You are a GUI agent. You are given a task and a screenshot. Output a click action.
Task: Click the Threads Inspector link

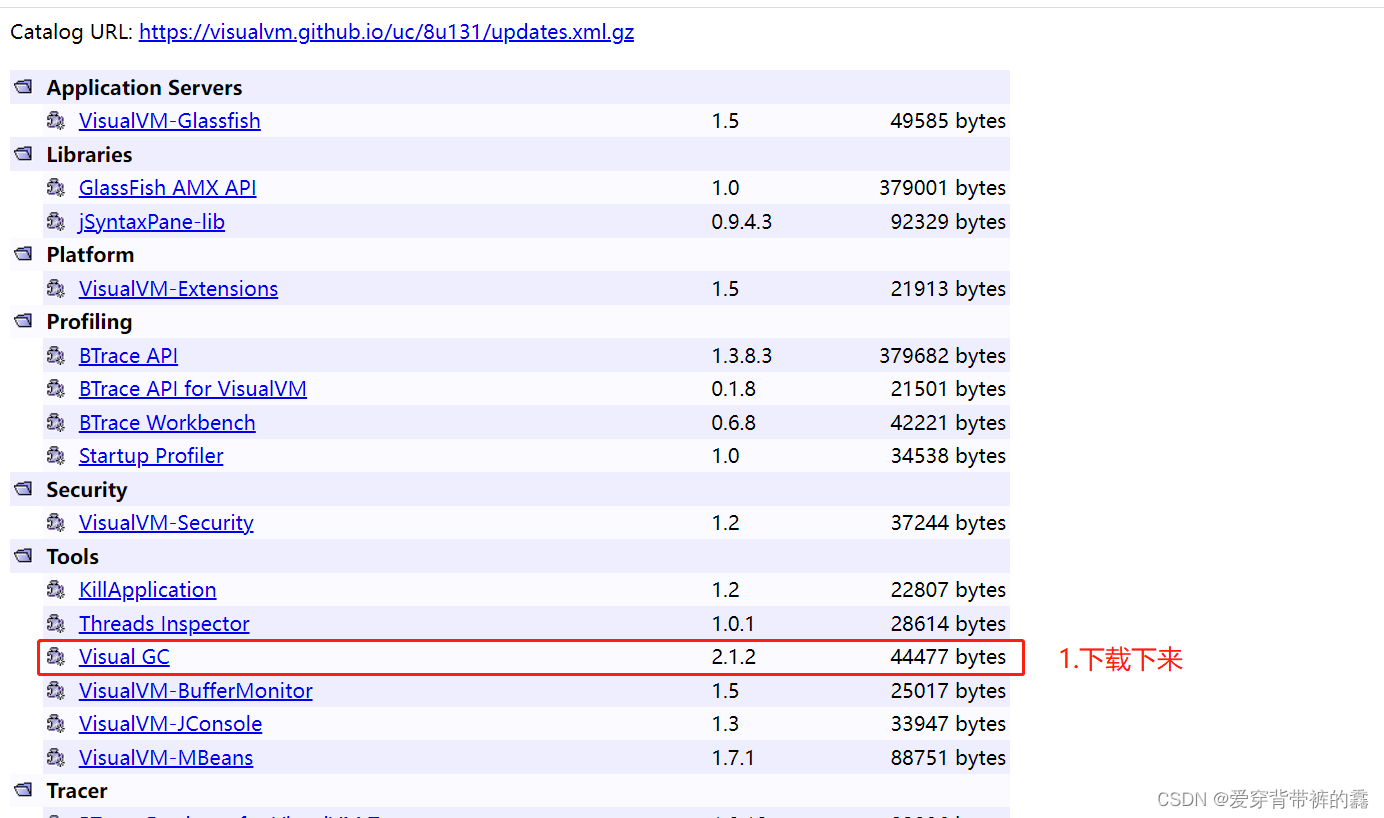[x=164, y=624]
